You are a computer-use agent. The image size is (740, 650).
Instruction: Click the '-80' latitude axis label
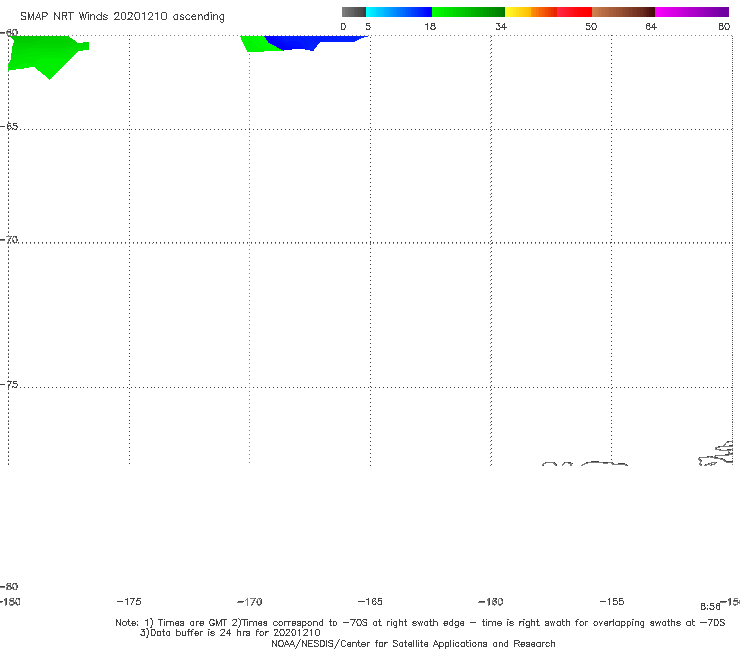(x=9, y=587)
